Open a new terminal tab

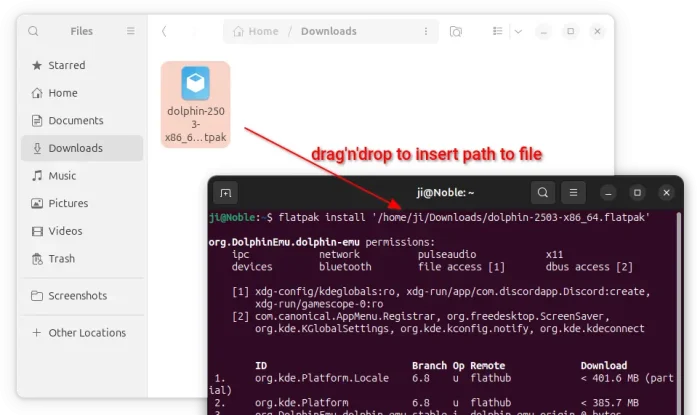[226, 193]
